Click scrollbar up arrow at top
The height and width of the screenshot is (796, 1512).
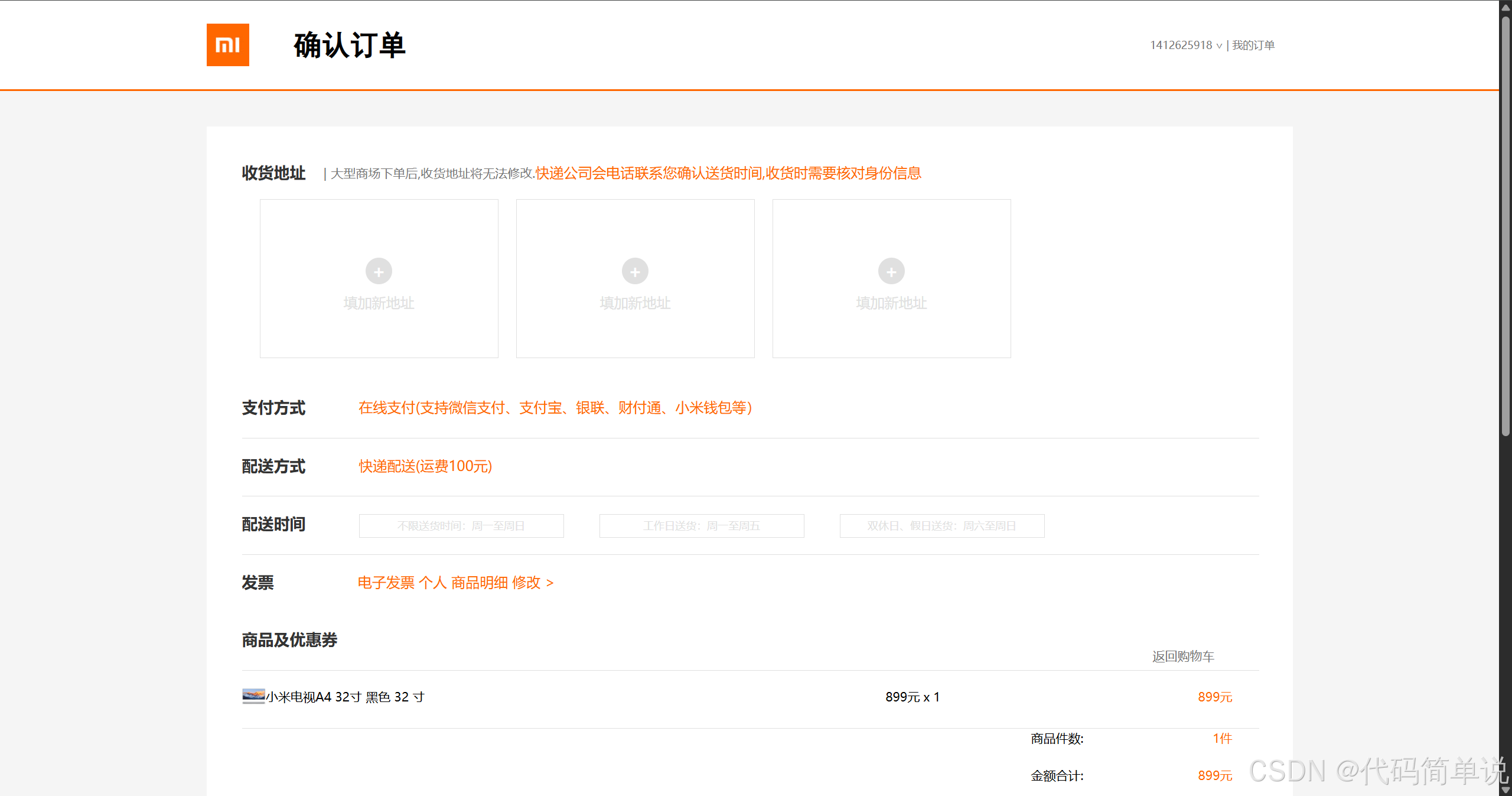[x=1506, y=7]
